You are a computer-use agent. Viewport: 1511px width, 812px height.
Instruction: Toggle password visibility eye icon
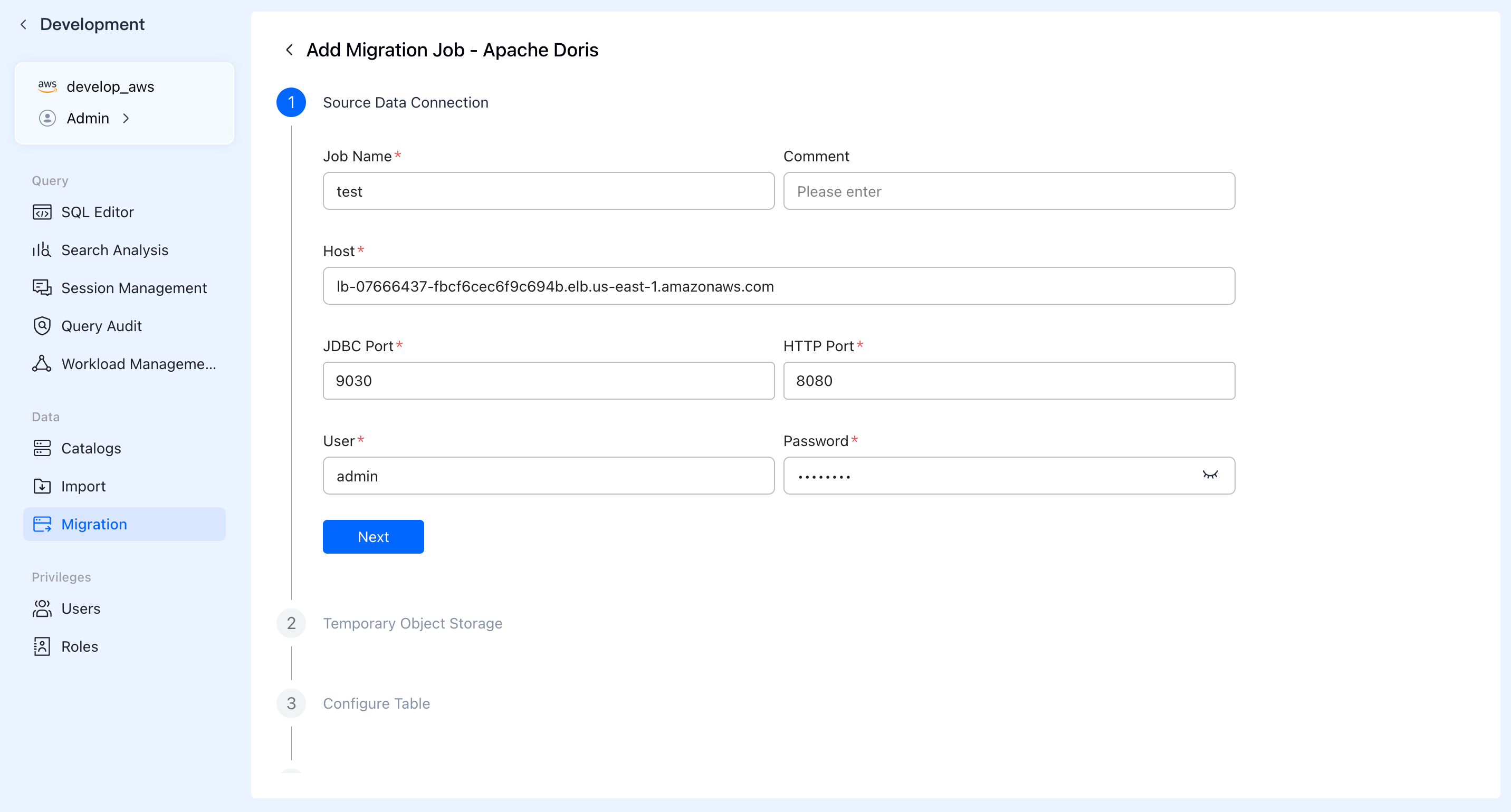(x=1210, y=475)
